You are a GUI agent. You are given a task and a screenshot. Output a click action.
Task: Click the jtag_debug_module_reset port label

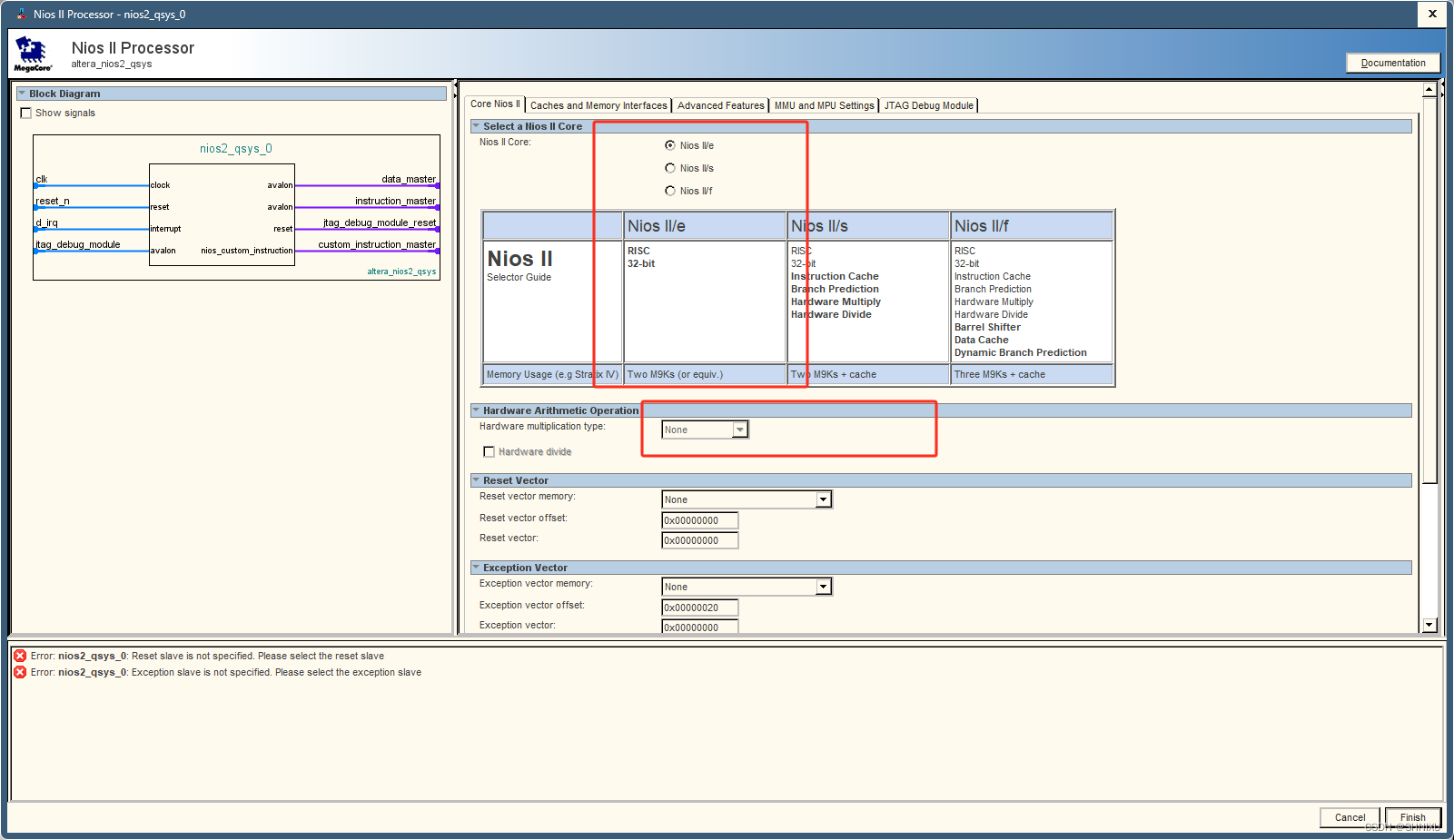(x=380, y=222)
